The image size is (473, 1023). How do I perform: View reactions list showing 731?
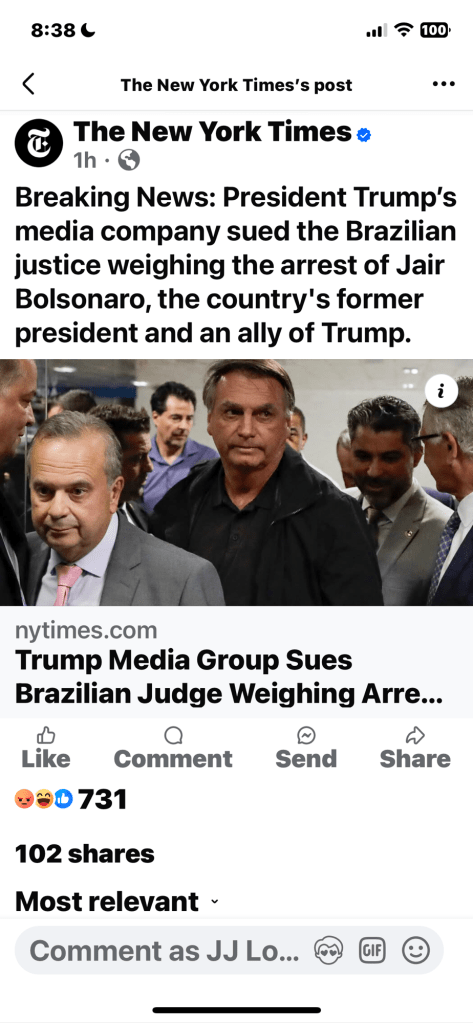point(70,799)
